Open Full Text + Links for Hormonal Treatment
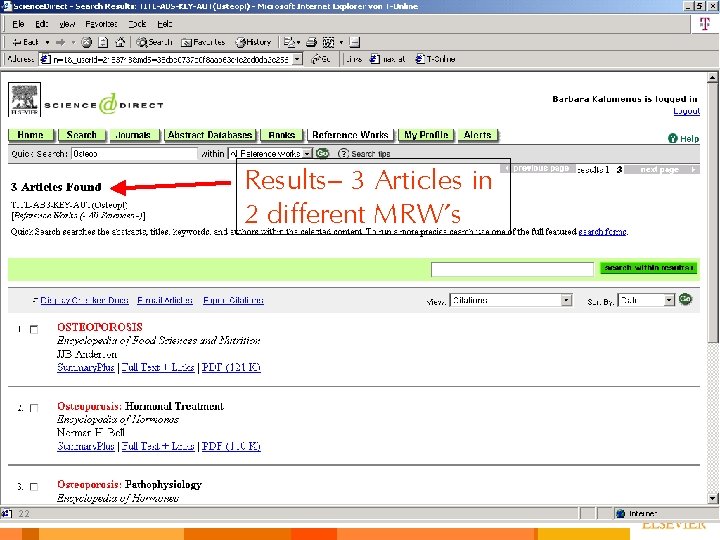Screen dimensions: 720x540 [158, 446]
